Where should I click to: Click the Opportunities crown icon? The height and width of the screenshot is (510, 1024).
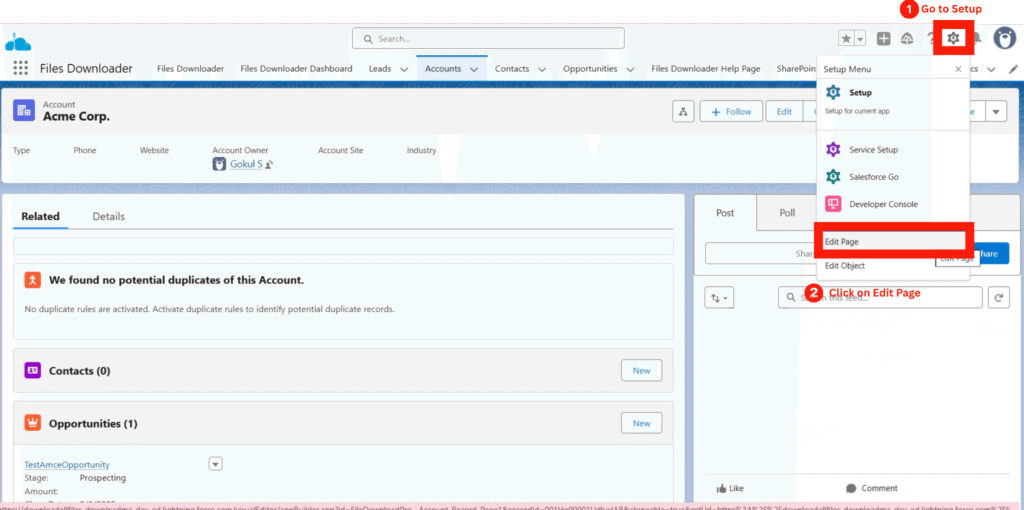33,423
